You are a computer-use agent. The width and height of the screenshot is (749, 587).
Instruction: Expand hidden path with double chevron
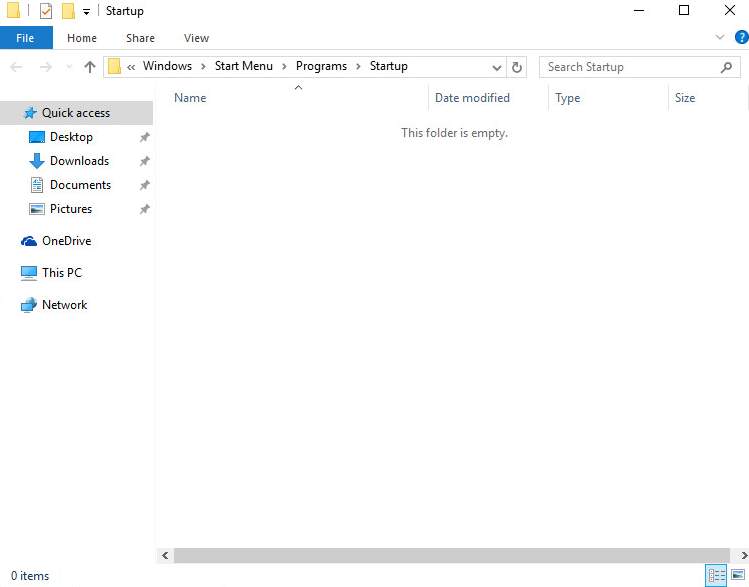click(x=131, y=67)
